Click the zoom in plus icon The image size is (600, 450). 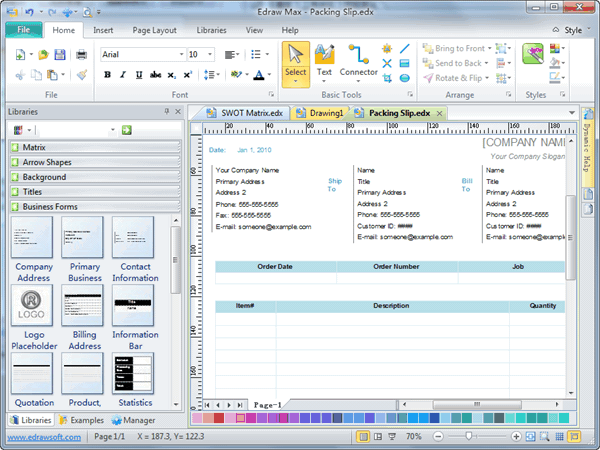pos(516,437)
